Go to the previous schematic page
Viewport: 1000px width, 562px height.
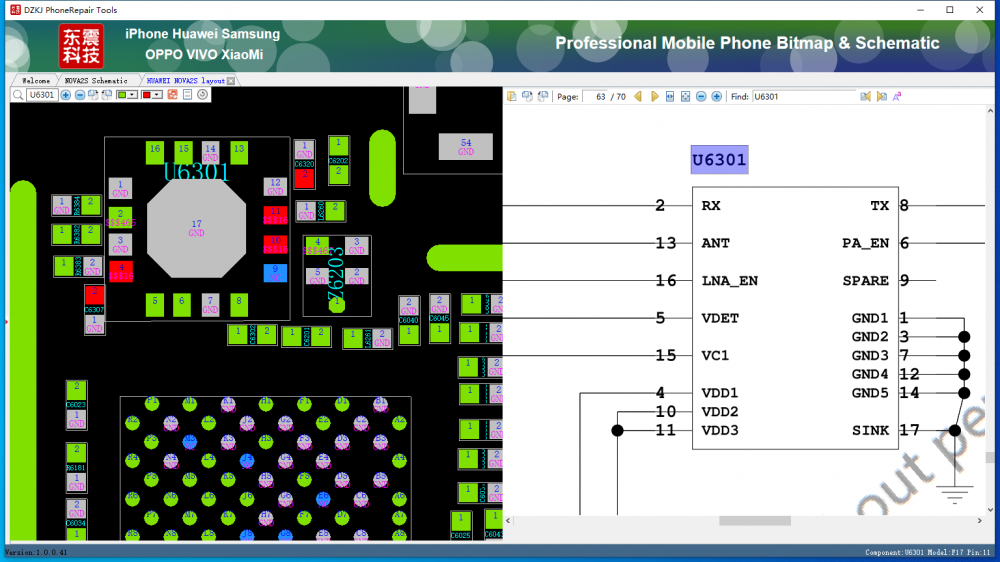click(x=638, y=96)
